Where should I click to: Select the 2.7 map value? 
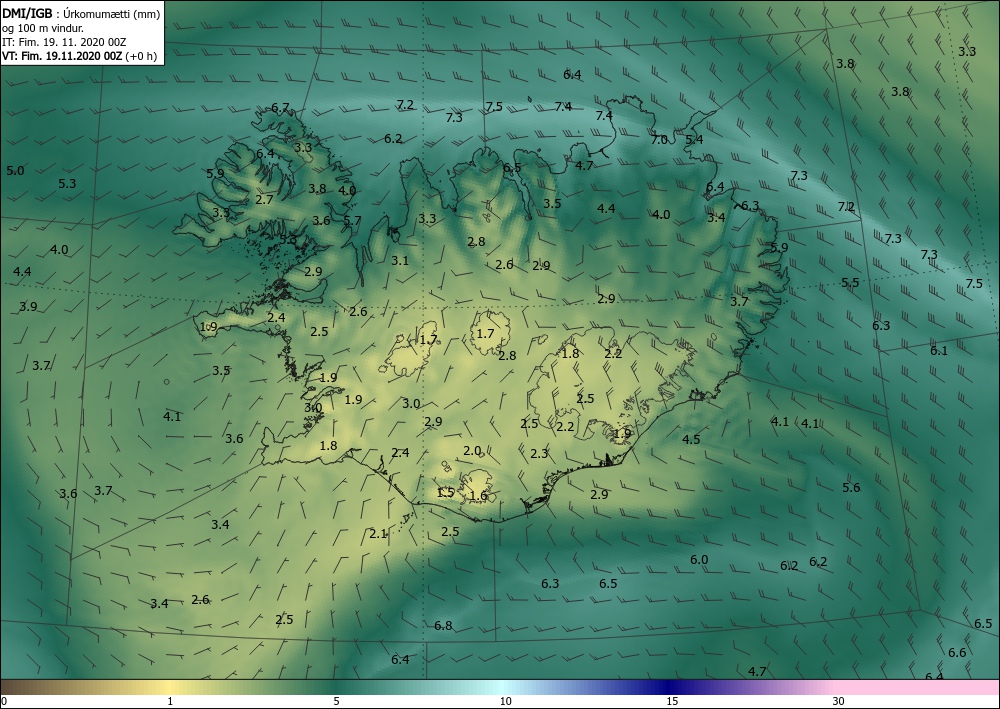[264, 199]
